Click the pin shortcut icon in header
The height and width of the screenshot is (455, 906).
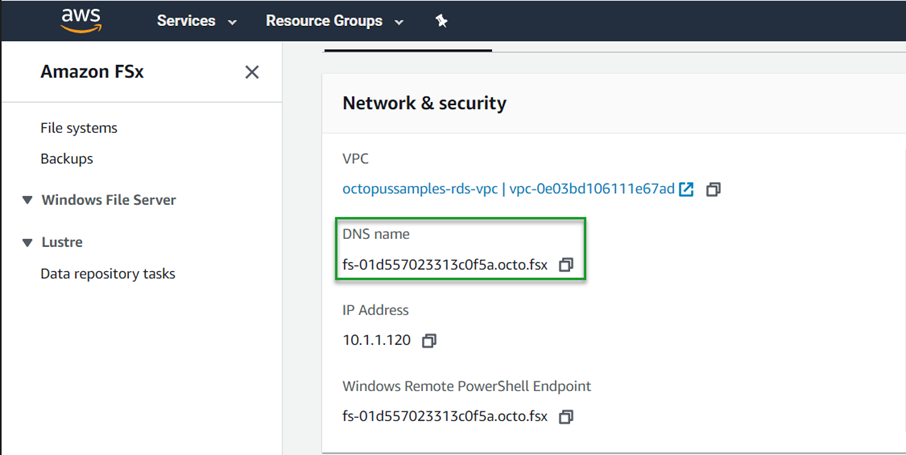point(441,21)
